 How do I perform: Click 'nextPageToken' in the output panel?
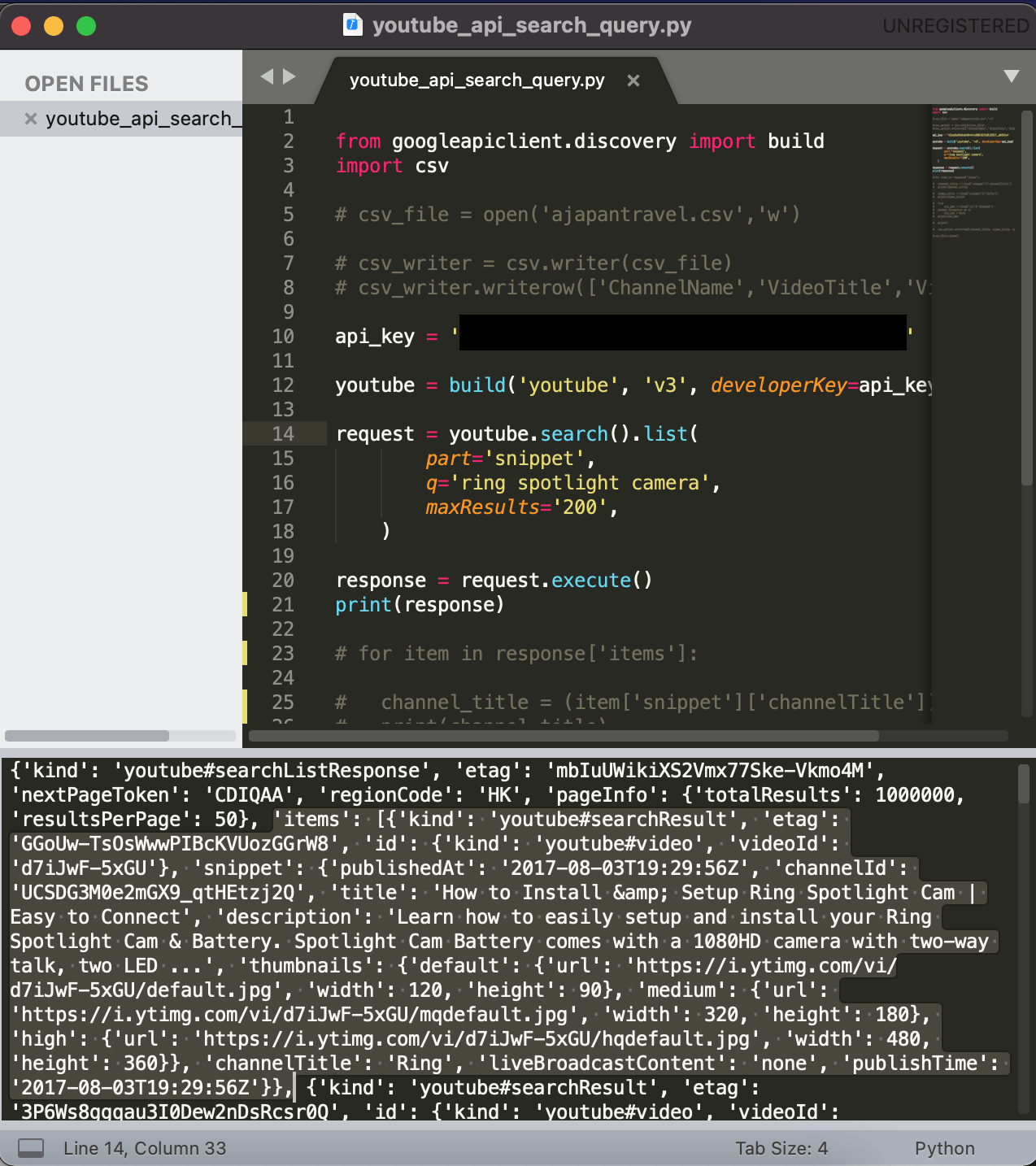click(101, 795)
